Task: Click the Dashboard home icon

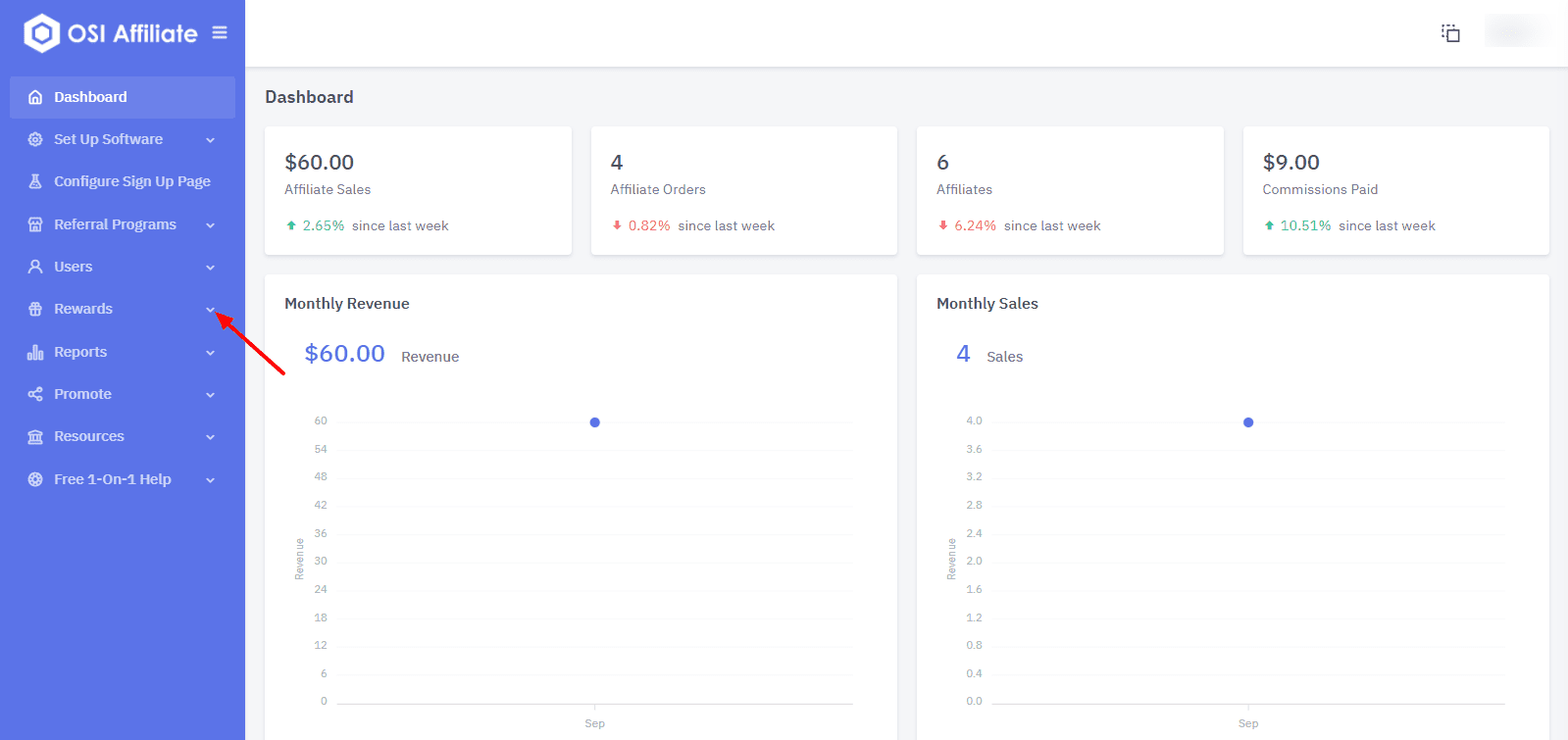Action: point(35,97)
